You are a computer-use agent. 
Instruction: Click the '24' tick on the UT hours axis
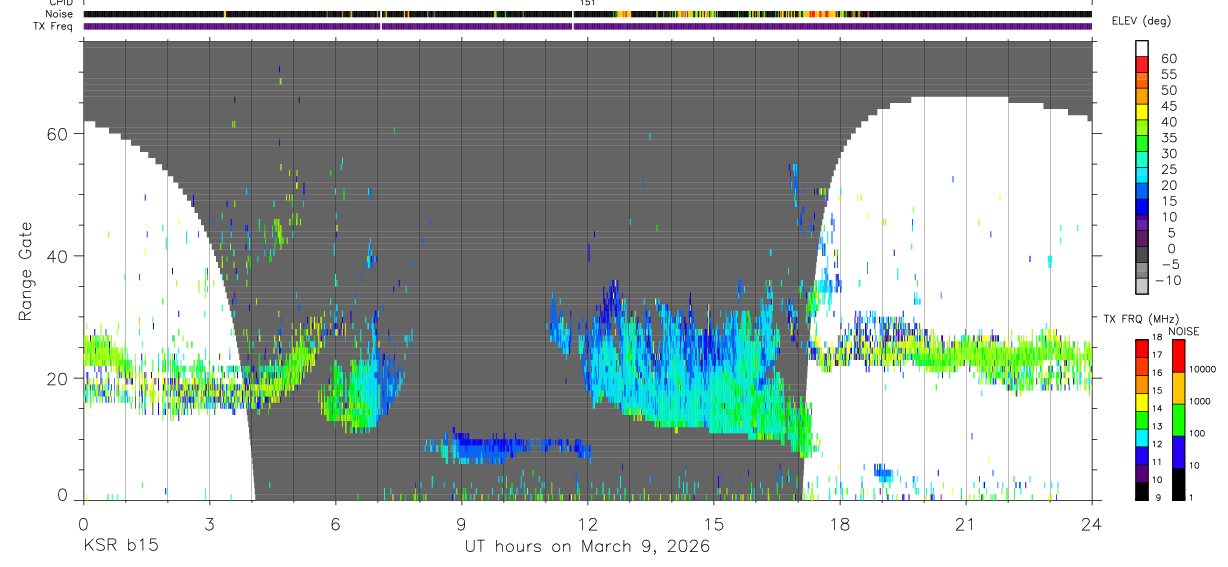[1091, 523]
